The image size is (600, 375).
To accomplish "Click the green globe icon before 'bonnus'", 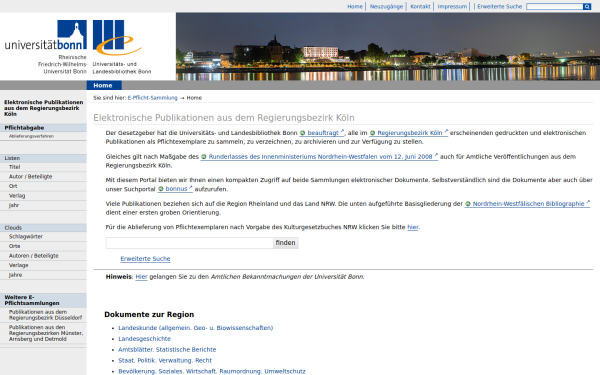I will 161,189.
